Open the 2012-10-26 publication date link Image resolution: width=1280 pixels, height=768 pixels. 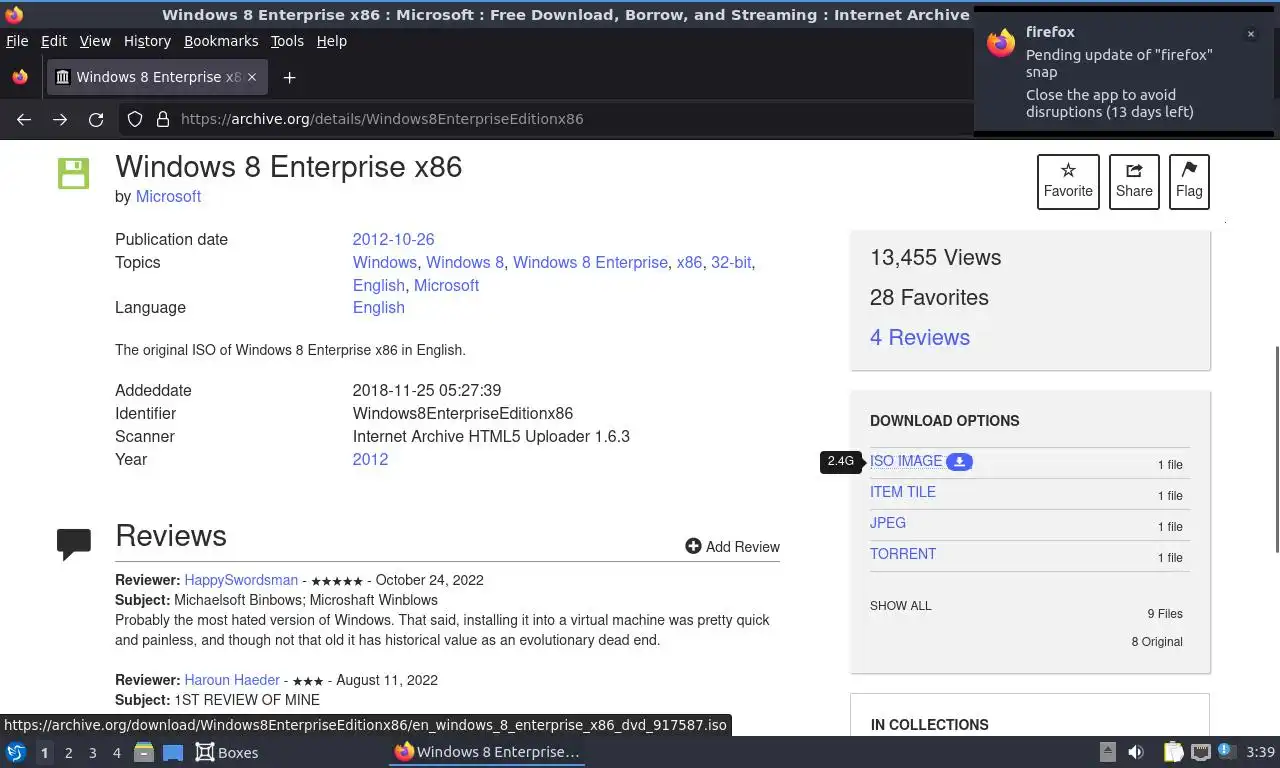click(393, 239)
